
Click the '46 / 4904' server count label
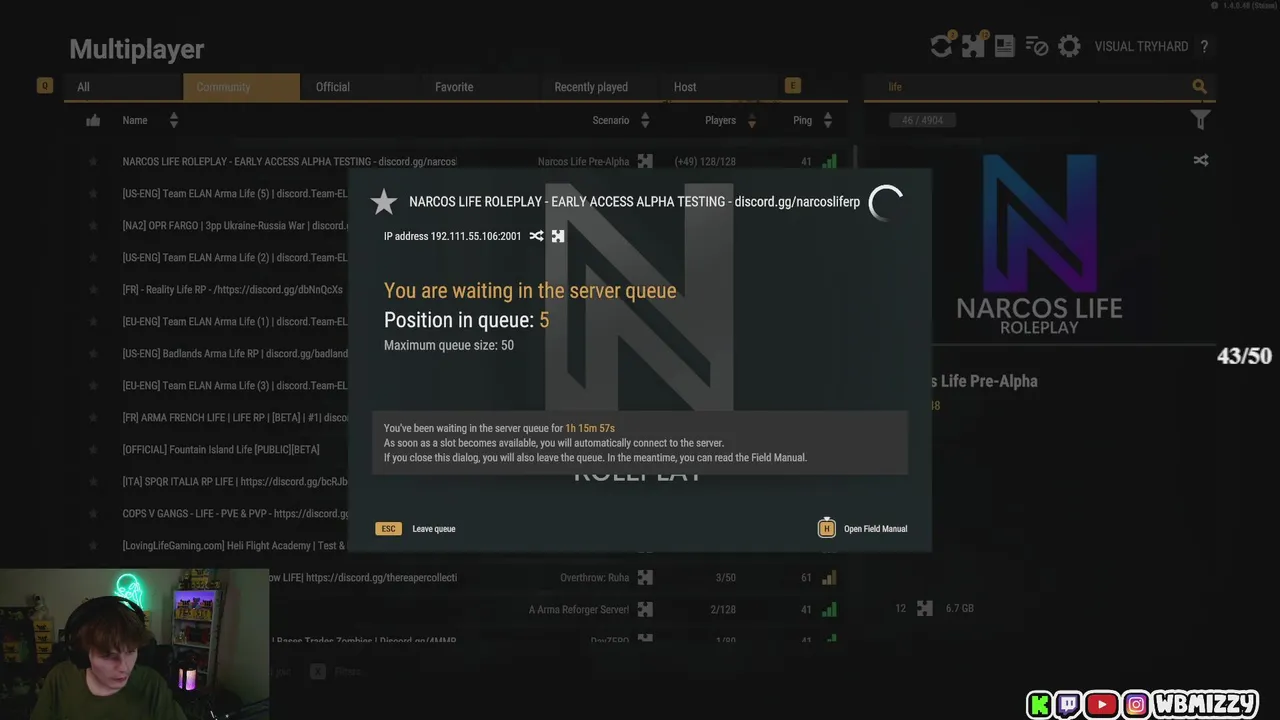[922, 120]
